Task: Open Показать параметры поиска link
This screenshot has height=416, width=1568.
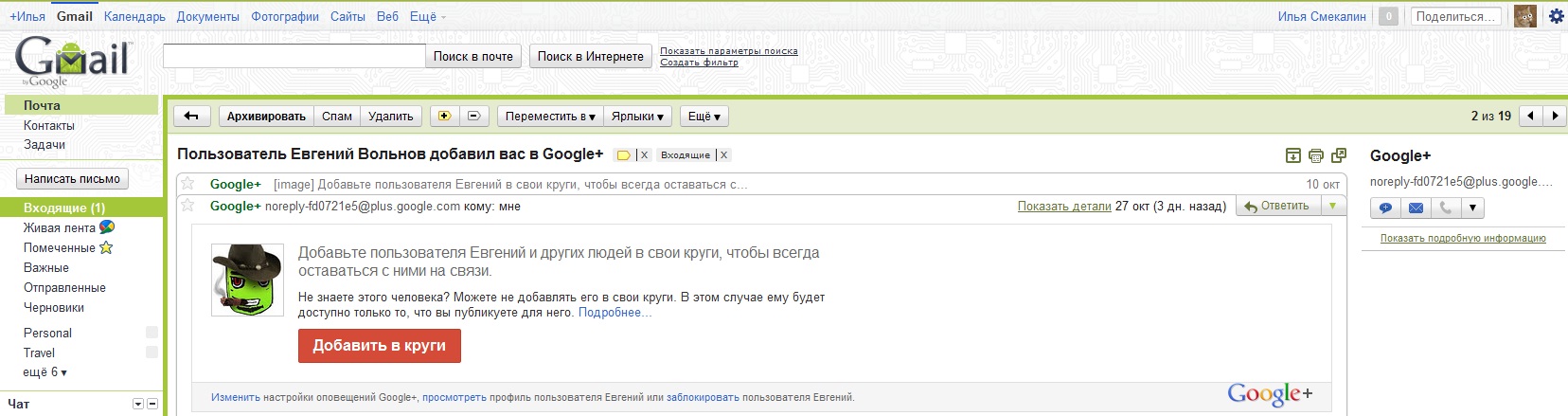Action: 729,51
